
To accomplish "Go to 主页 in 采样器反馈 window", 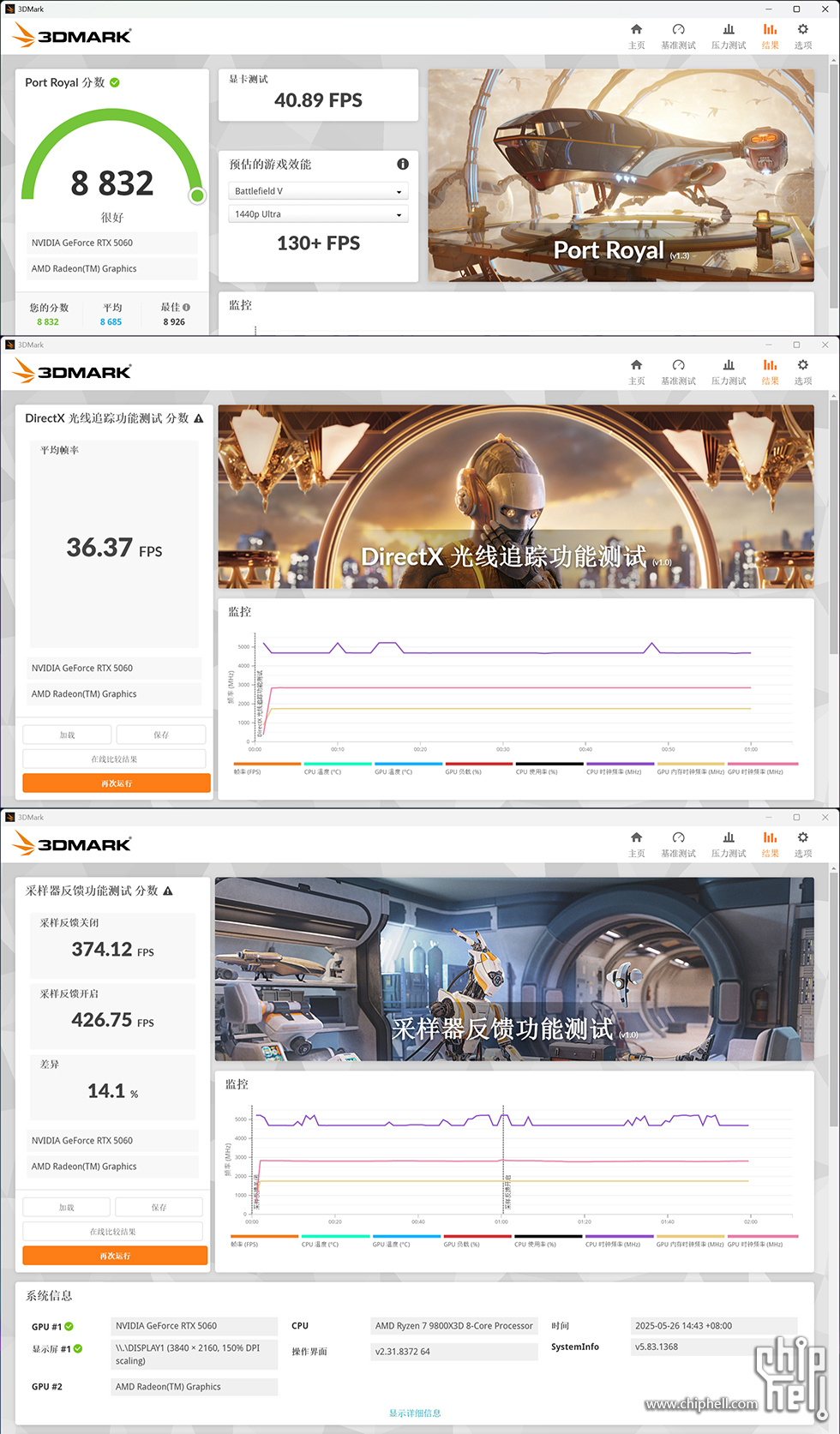I will [x=636, y=844].
